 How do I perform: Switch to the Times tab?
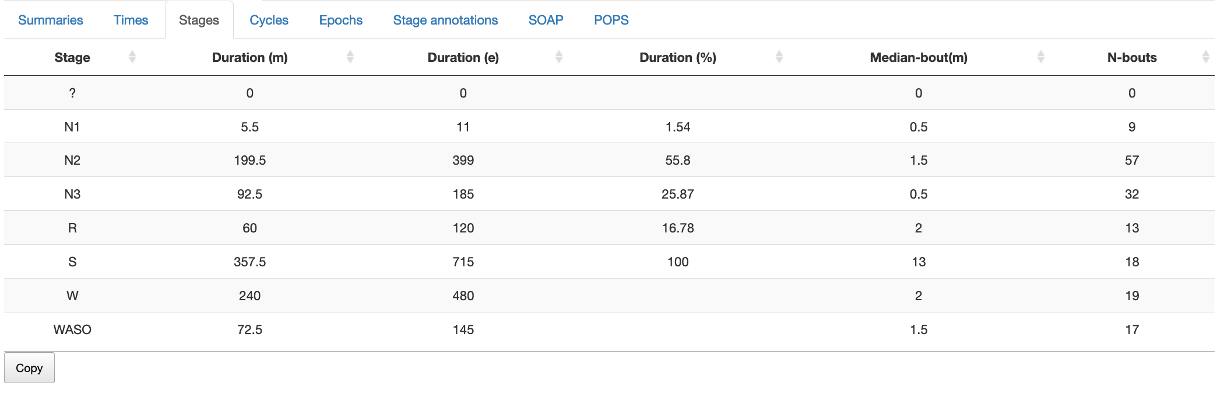click(131, 20)
